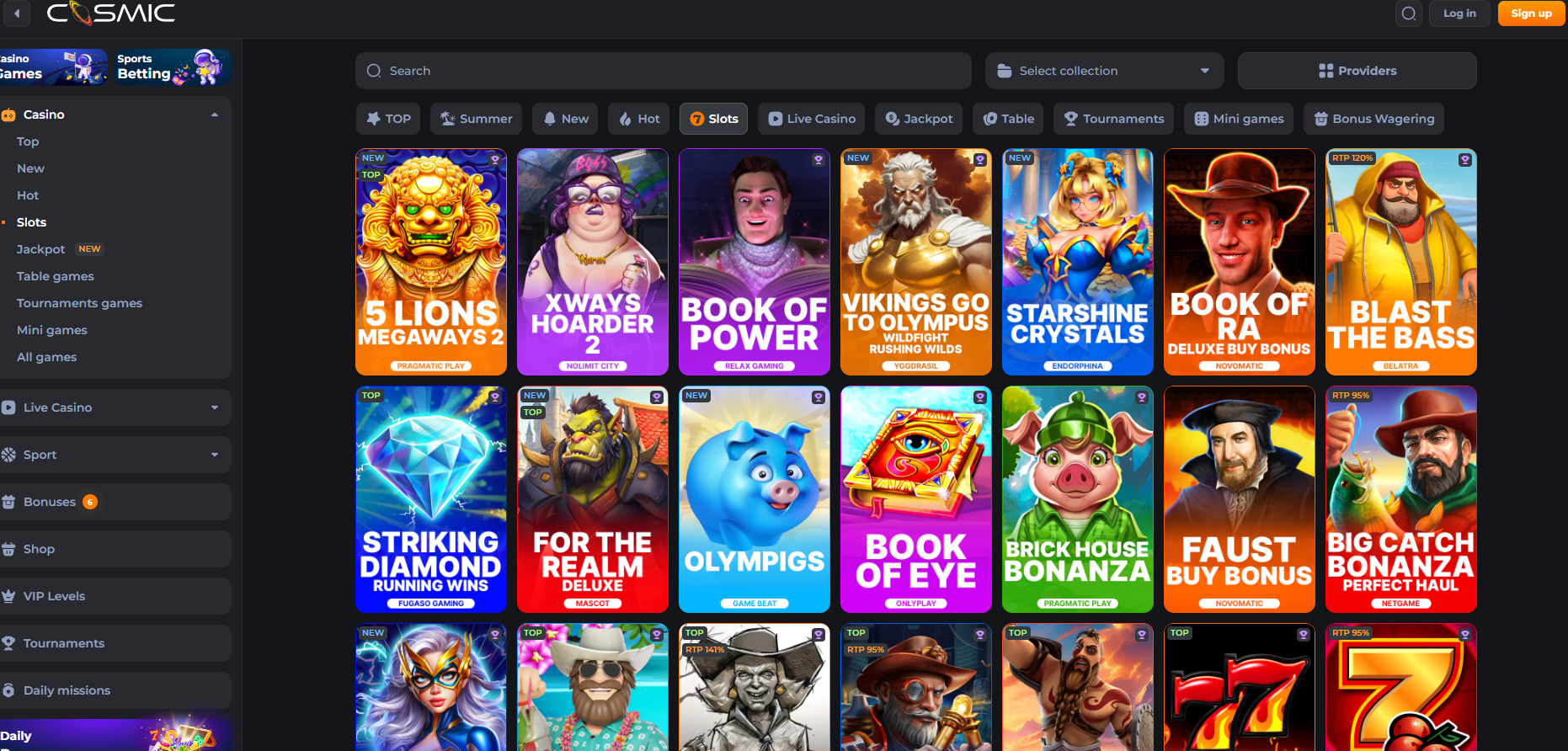1568x751 pixels.
Task: Open the Starshine Crystals game
Action: pos(1078,262)
